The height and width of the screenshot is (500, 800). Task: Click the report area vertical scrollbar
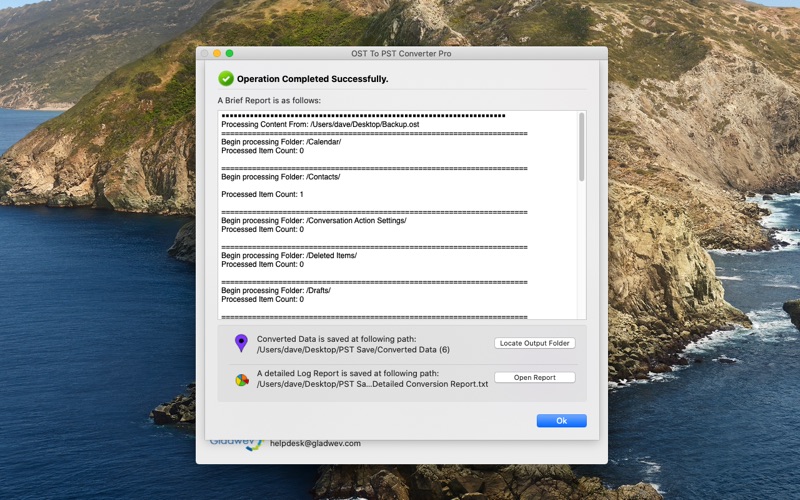[x=582, y=147]
